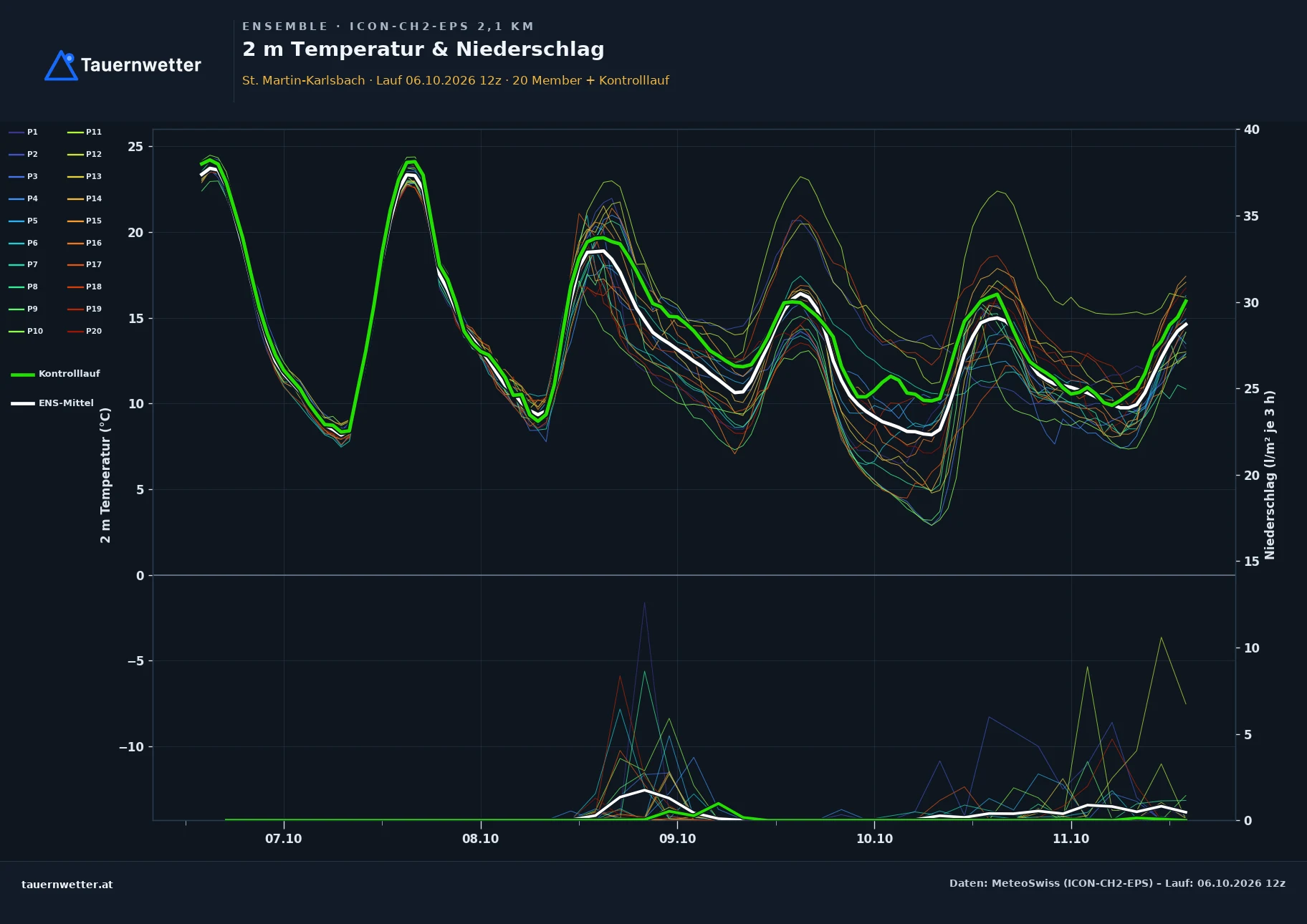Click the P3 legend line swatch
Viewport: 1307px width, 924px height.
tap(16, 176)
